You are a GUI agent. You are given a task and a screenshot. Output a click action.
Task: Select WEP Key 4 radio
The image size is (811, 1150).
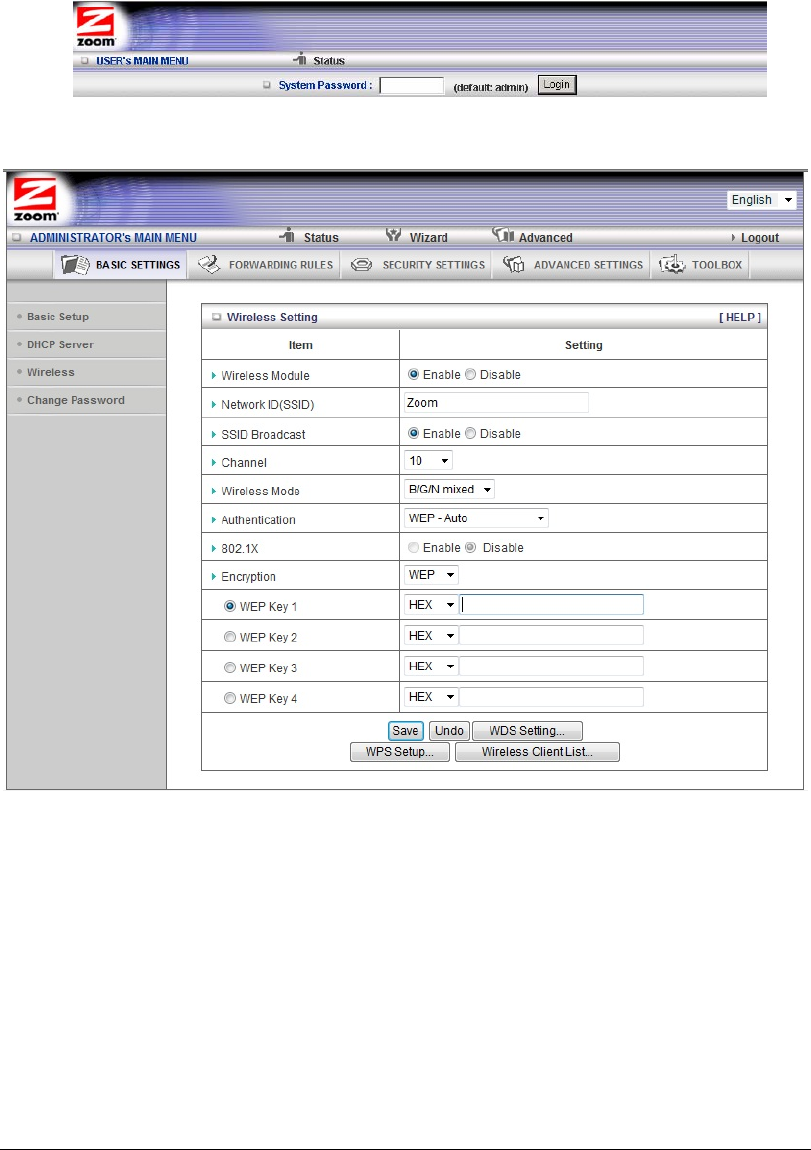230,699
